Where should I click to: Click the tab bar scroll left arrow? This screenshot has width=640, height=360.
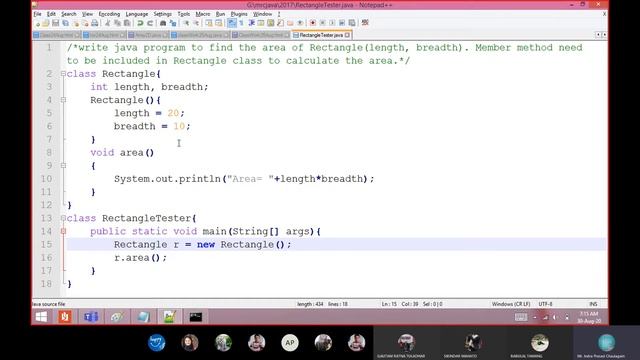598,35
